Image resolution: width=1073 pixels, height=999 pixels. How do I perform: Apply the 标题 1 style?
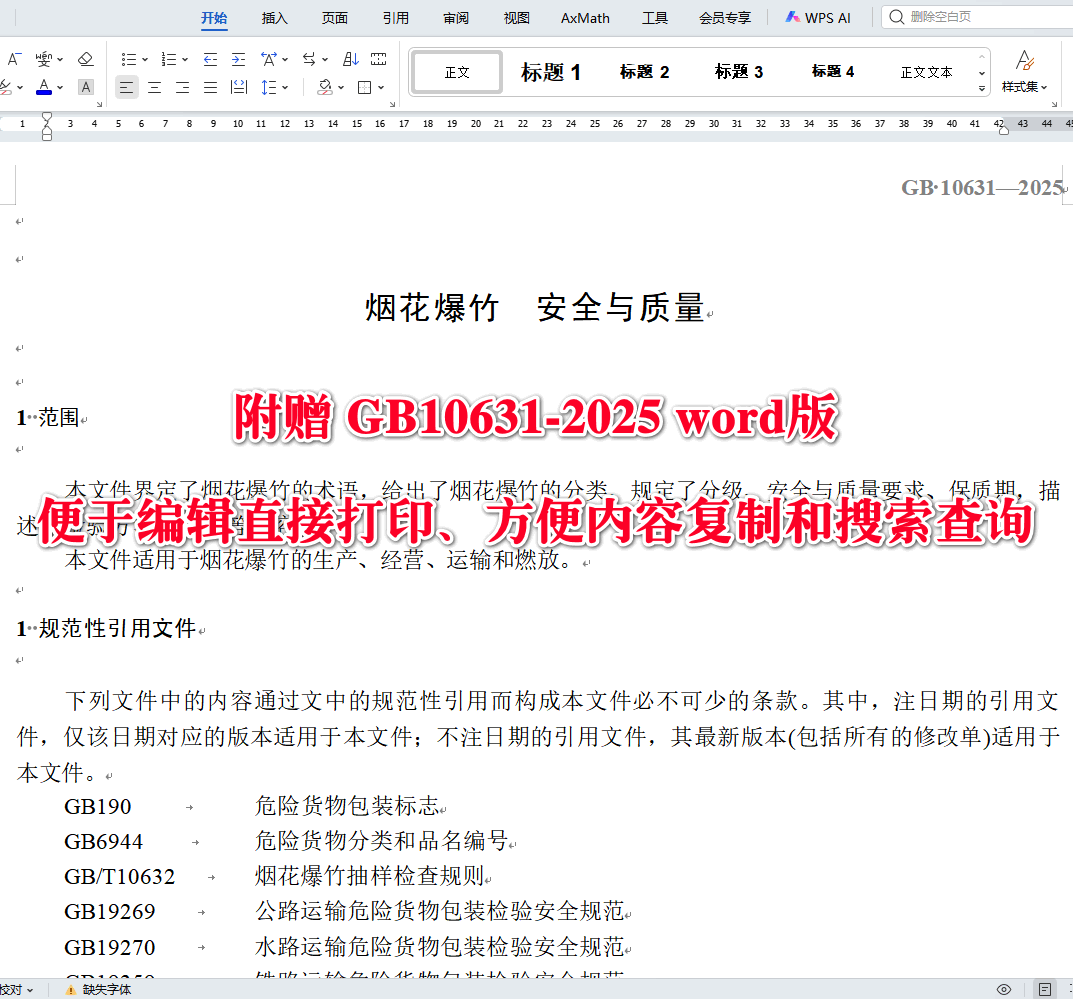(x=551, y=71)
